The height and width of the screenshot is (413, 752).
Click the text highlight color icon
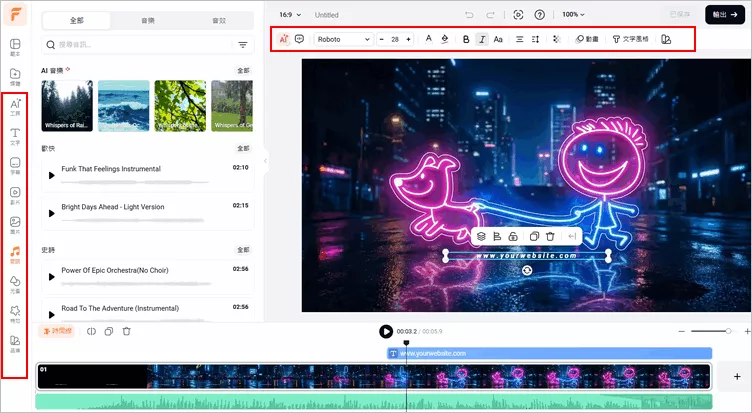[444, 39]
